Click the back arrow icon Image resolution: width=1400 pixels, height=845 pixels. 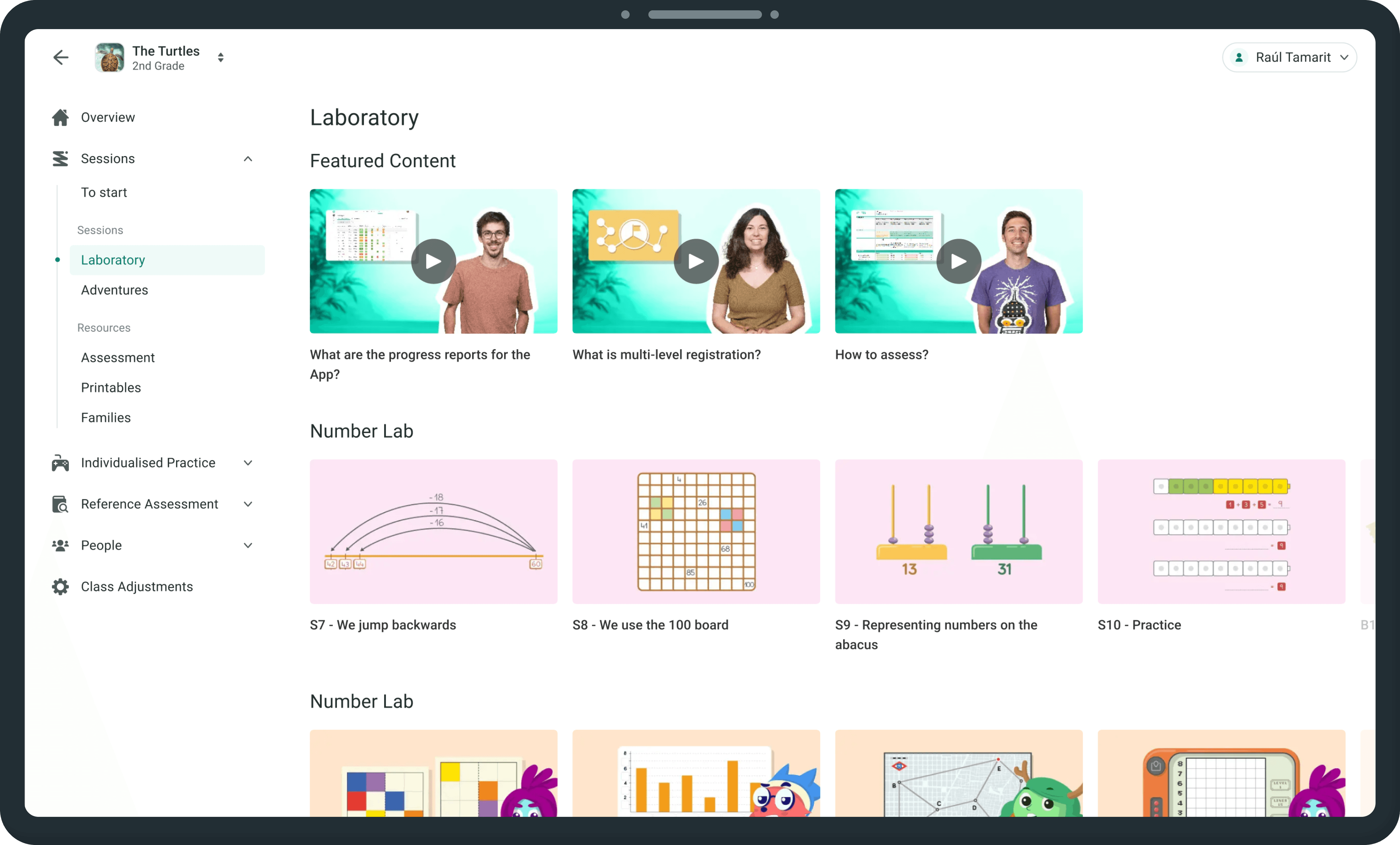(61, 58)
